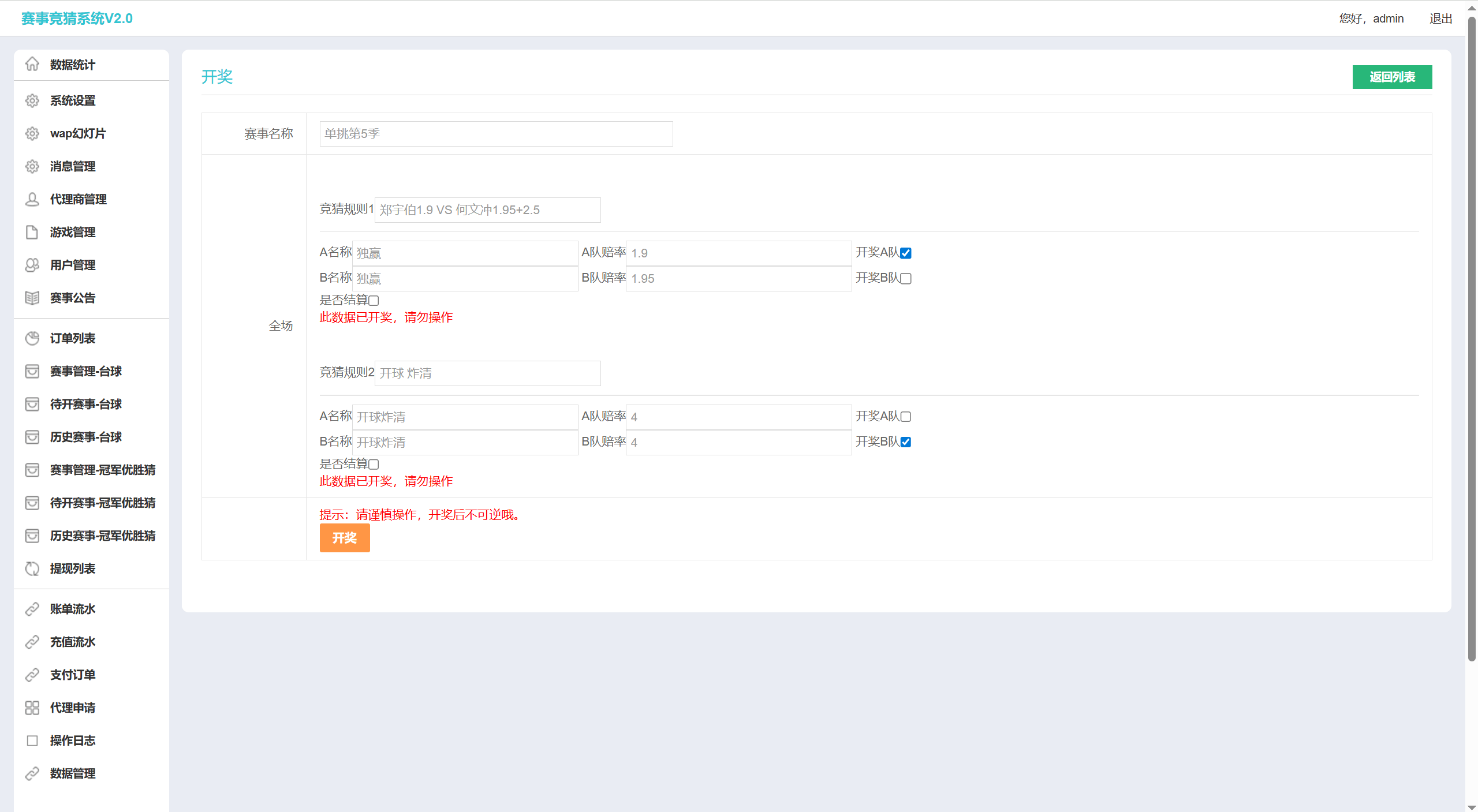This screenshot has height=812, width=1478.
Task: Tick 是否结算 checkbox under rule 2
Action: point(374,464)
